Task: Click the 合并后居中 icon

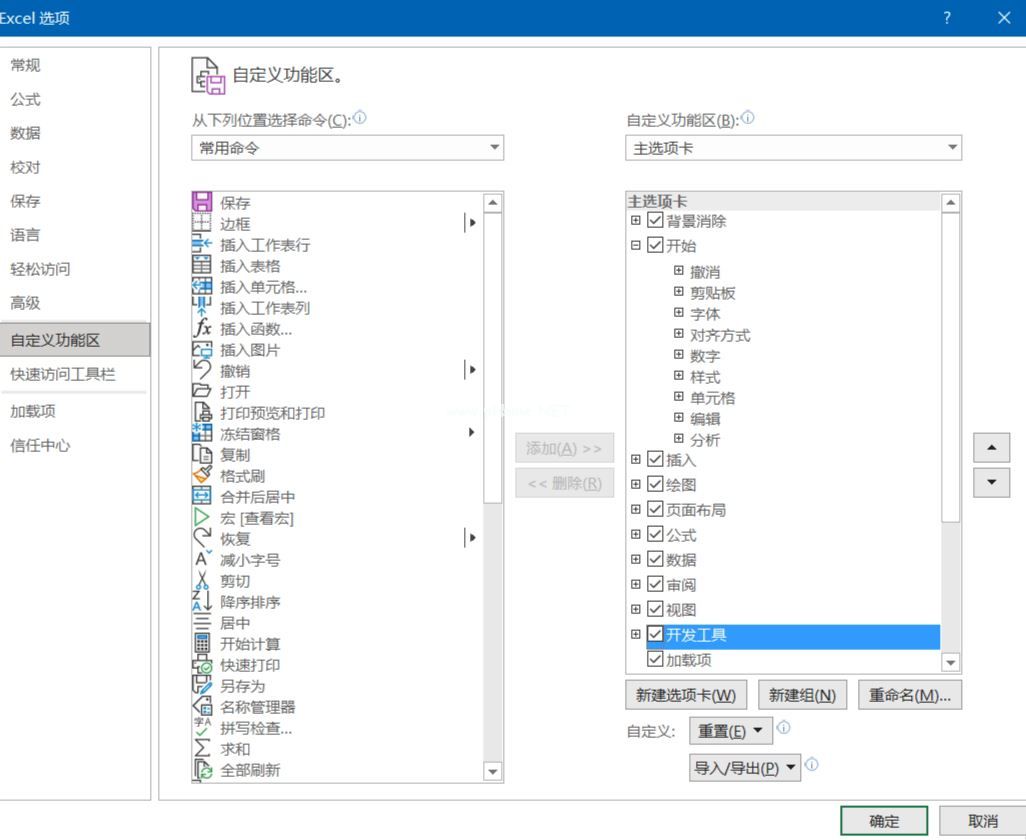Action: (x=202, y=496)
